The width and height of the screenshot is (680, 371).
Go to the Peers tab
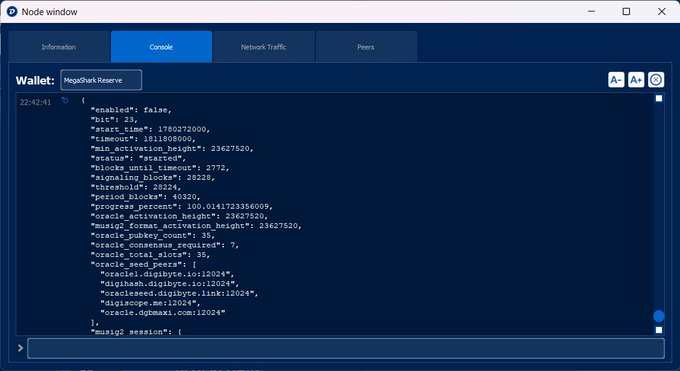[x=366, y=47]
